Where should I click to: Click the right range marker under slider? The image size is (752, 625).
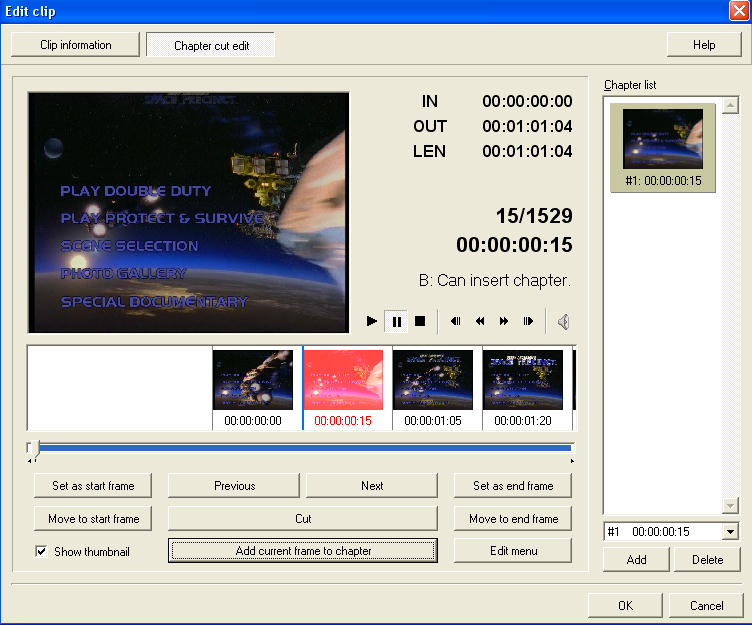coord(572,461)
